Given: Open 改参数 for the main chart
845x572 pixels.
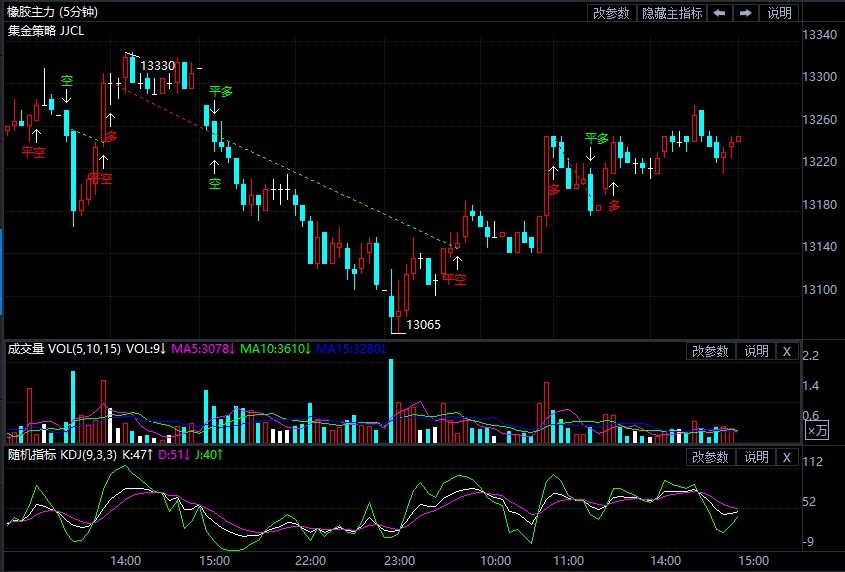Looking at the screenshot, I should point(611,13).
